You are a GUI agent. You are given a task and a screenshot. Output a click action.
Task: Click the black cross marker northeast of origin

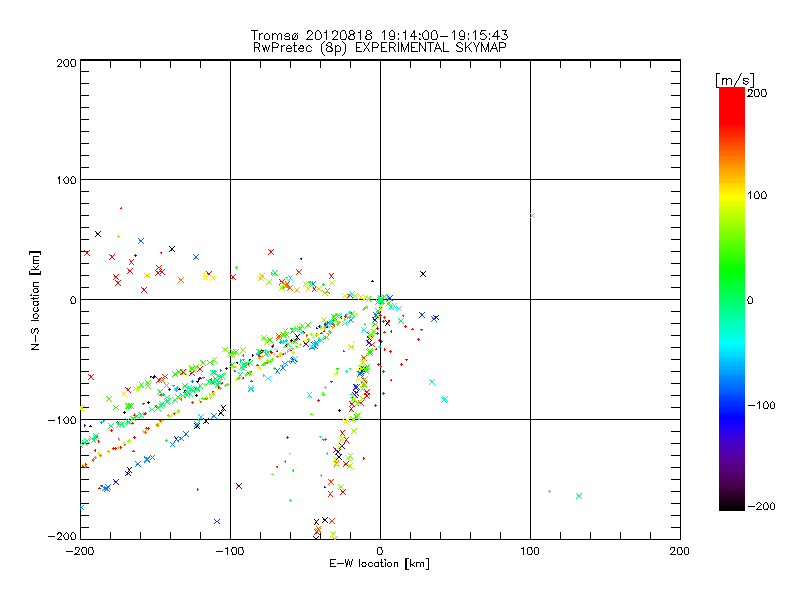[422, 274]
